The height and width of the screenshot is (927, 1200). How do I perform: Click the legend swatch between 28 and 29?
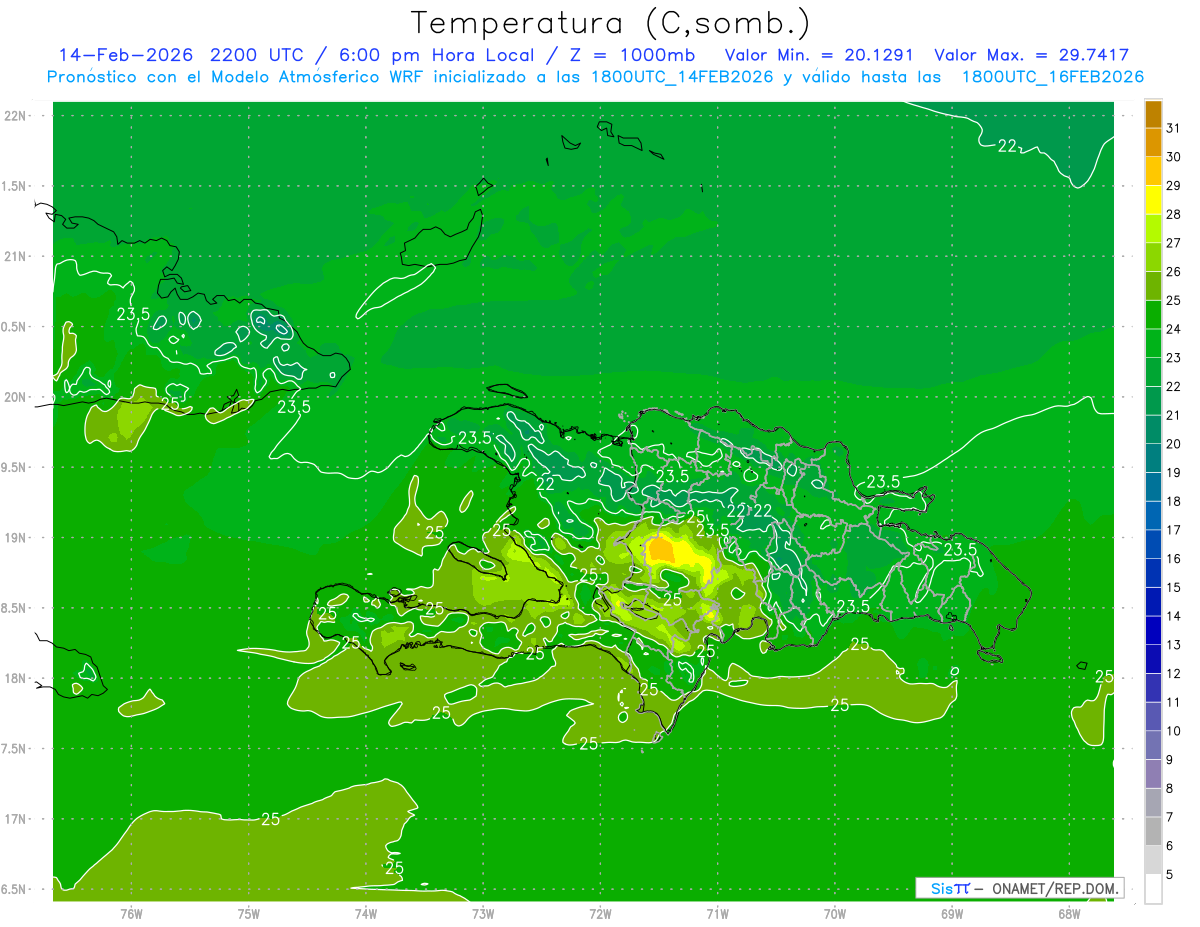(x=1153, y=200)
